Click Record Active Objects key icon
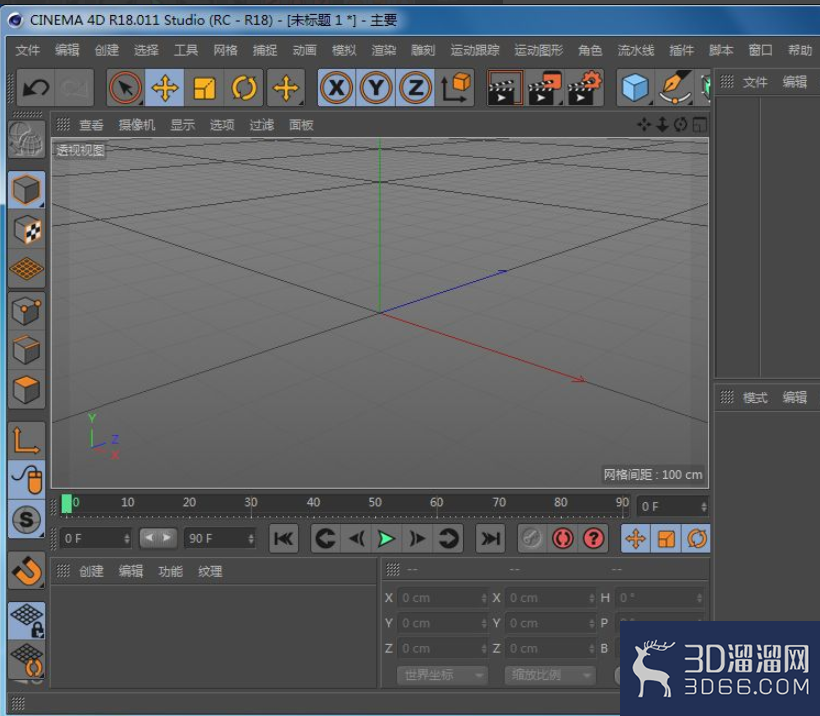Screen dimensions: 820x716 [x=532, y=539]
